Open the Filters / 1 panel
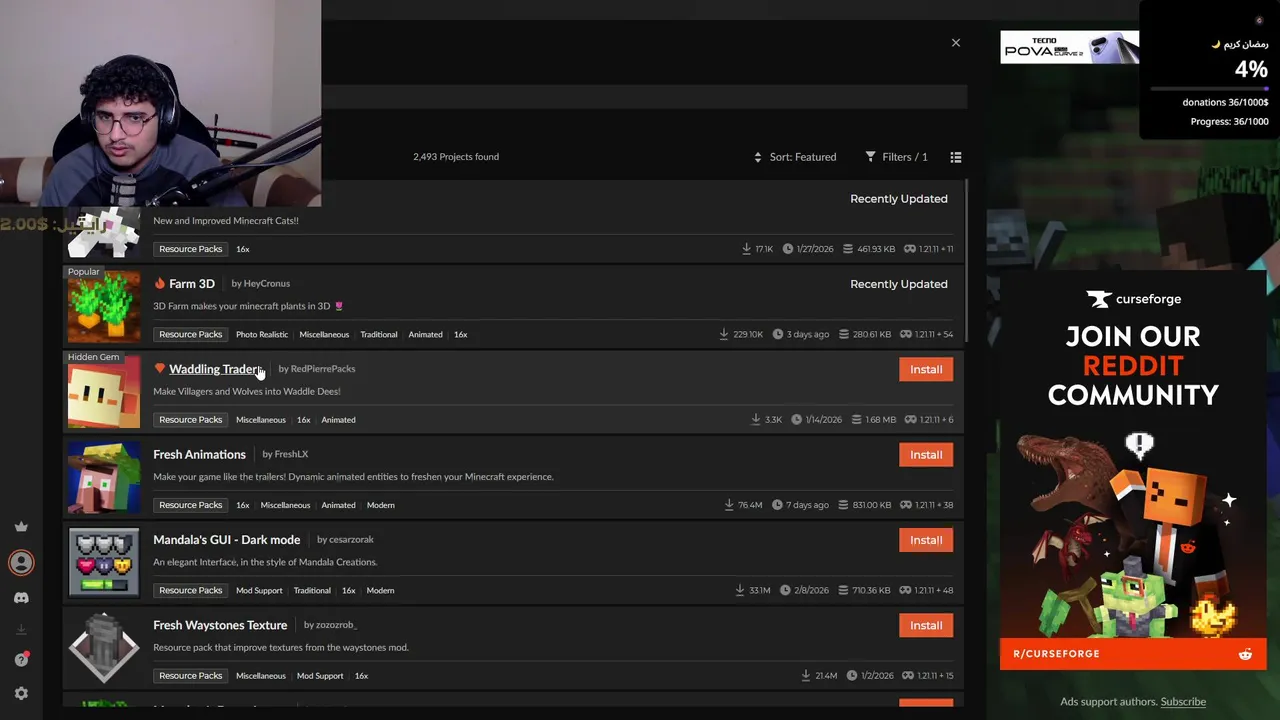 896,157
